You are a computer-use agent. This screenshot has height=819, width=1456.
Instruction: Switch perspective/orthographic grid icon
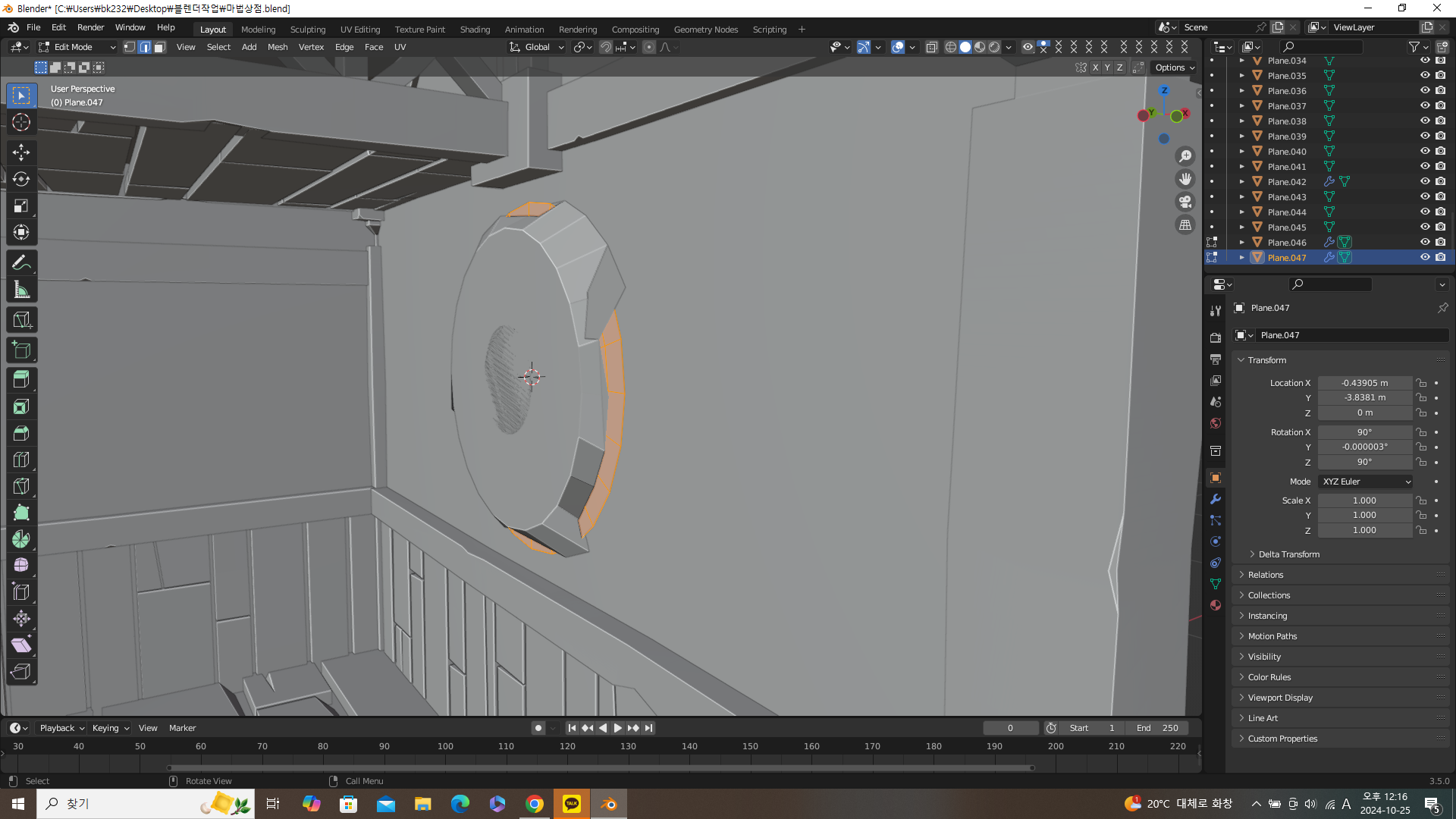click(x=1185, y=225)
